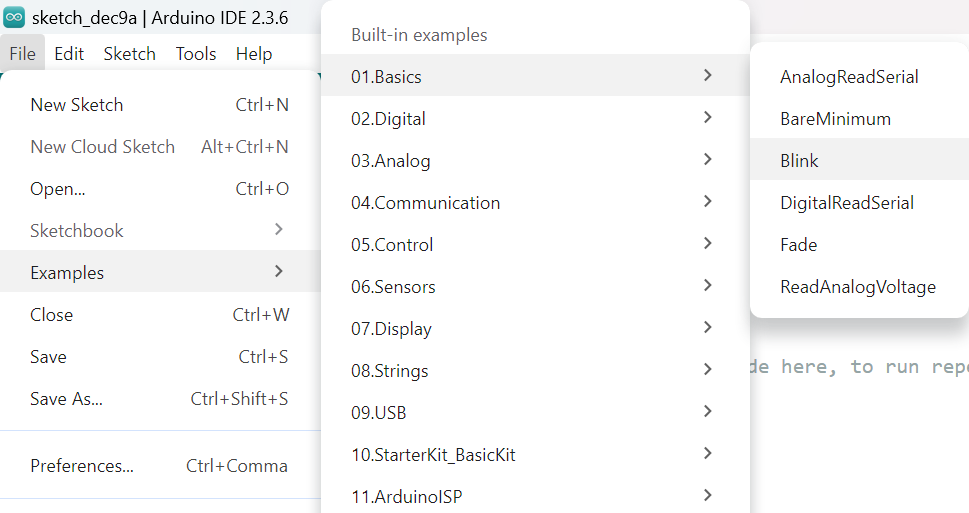Open the Sketch menu
This screenshot has height=513, width=969.
point(130,54)
